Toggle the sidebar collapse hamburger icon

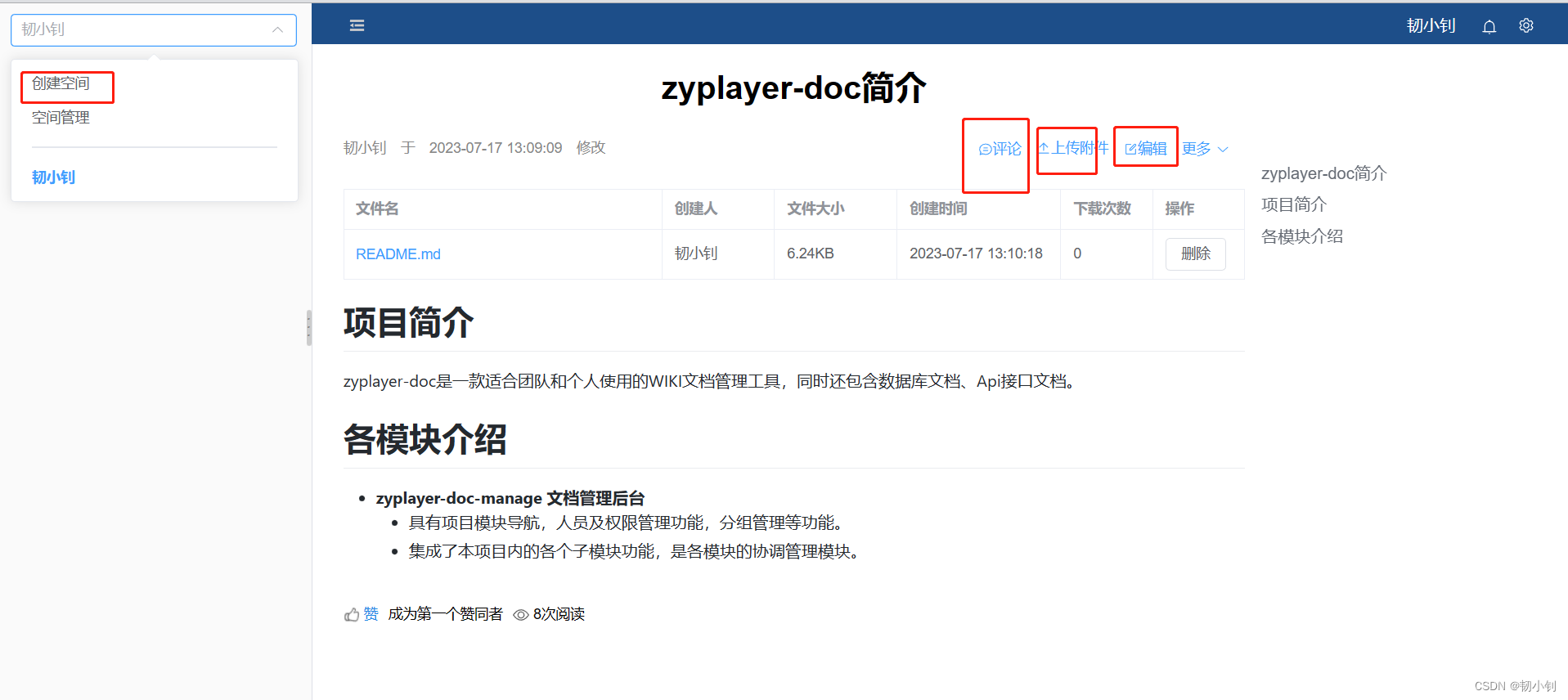click(x=357, y=25)
